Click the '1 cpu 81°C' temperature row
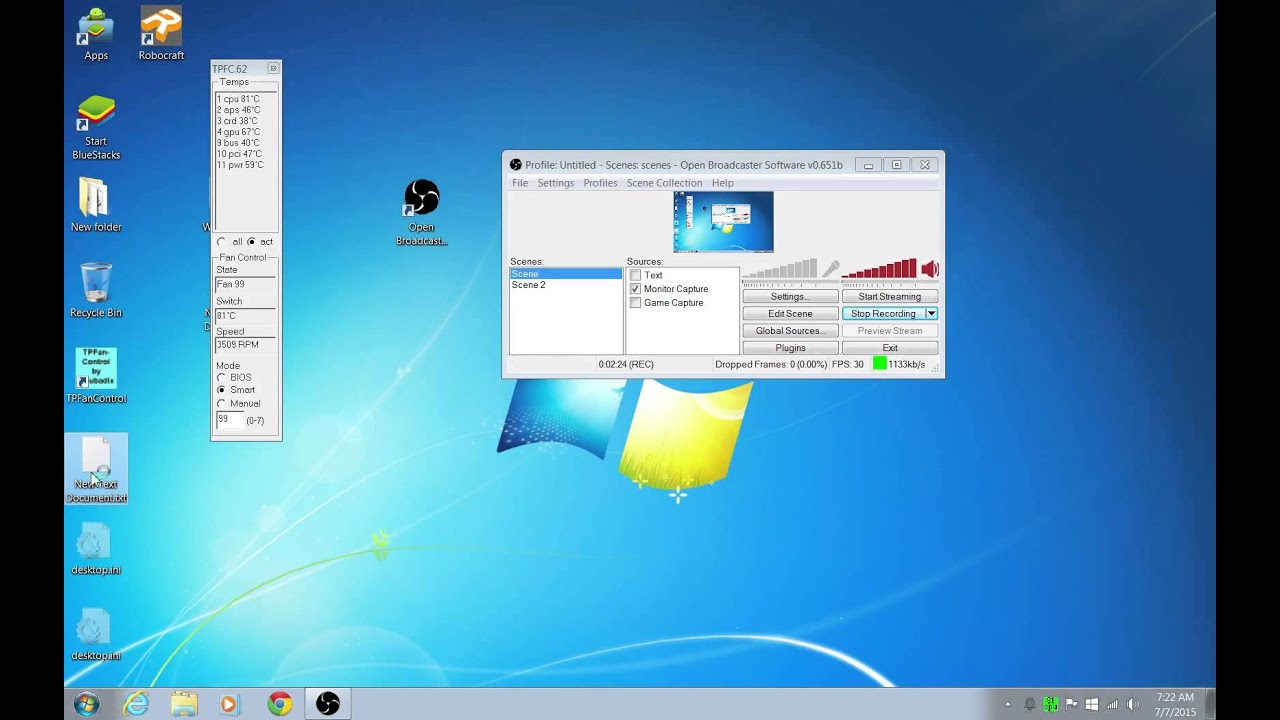Screen dimensions: 1280x720 click(x=239, y=99)
